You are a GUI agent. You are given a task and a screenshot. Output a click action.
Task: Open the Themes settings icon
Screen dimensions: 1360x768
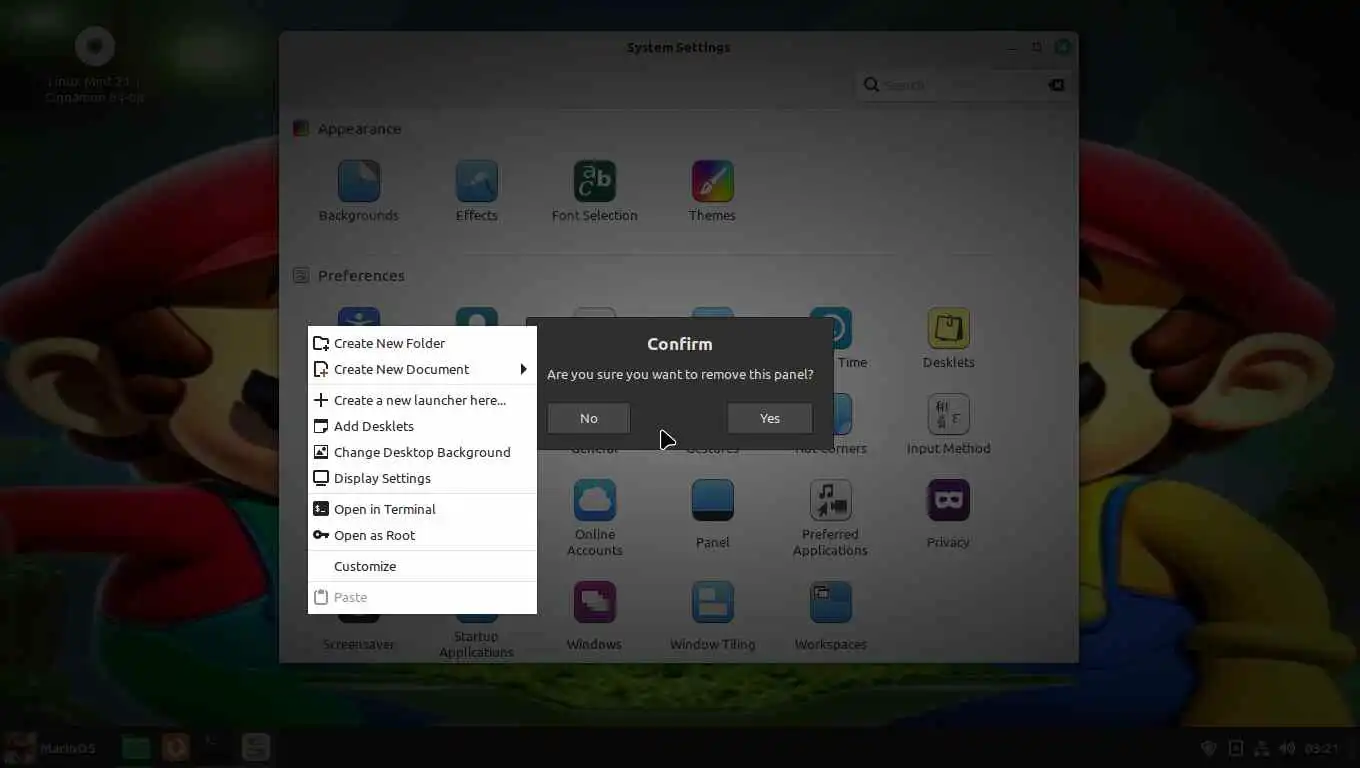pyautogui.click(x=712, y=181)
